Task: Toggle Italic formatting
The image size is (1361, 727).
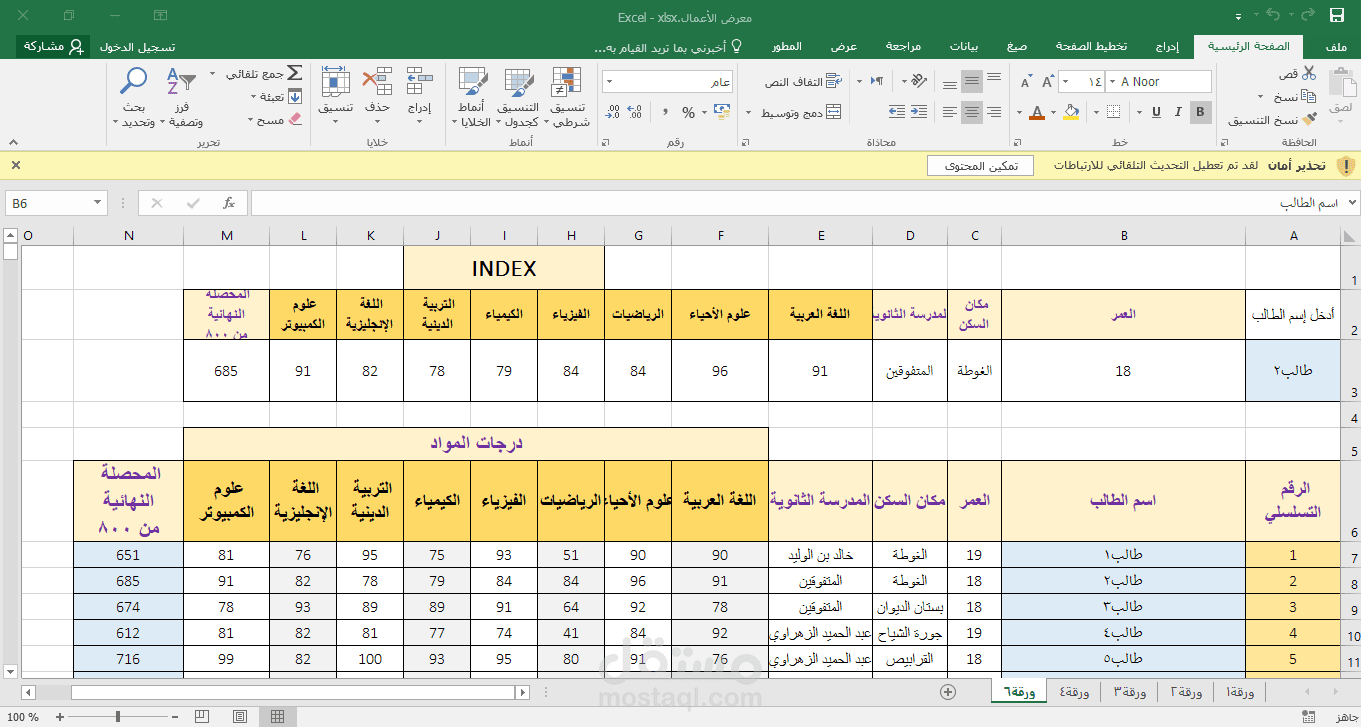Action: tap(1177, 112)
